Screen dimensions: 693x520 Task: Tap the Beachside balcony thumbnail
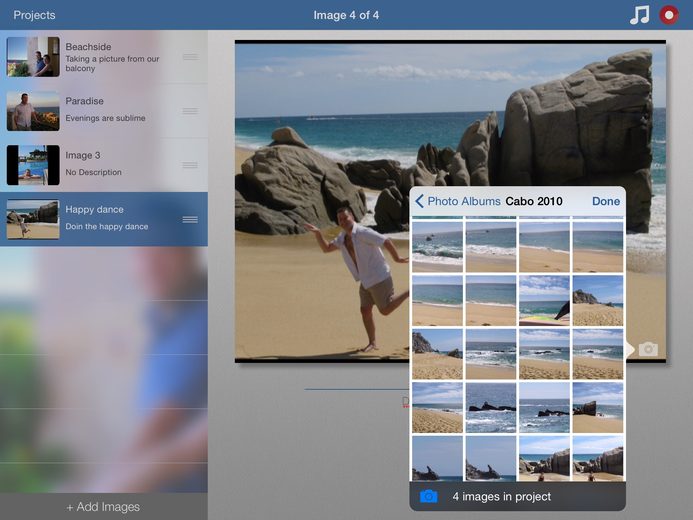pos(33,57)
